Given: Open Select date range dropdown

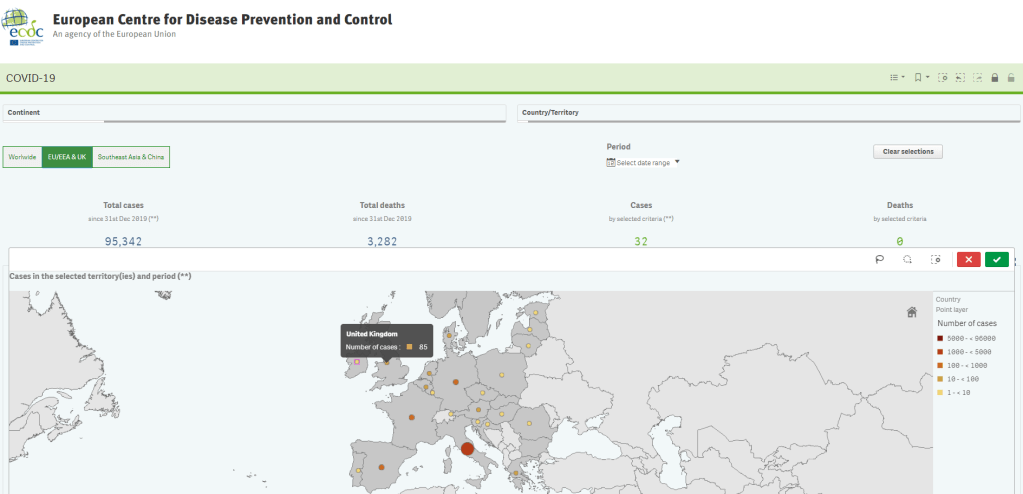Looking at the screenshot, I should coord(643,162).
